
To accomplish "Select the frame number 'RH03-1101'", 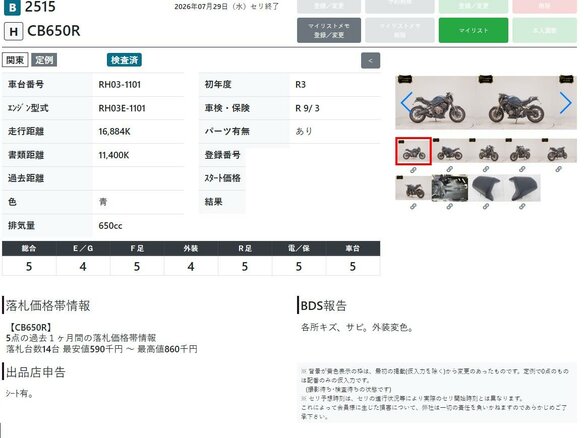I will point(120,85).
